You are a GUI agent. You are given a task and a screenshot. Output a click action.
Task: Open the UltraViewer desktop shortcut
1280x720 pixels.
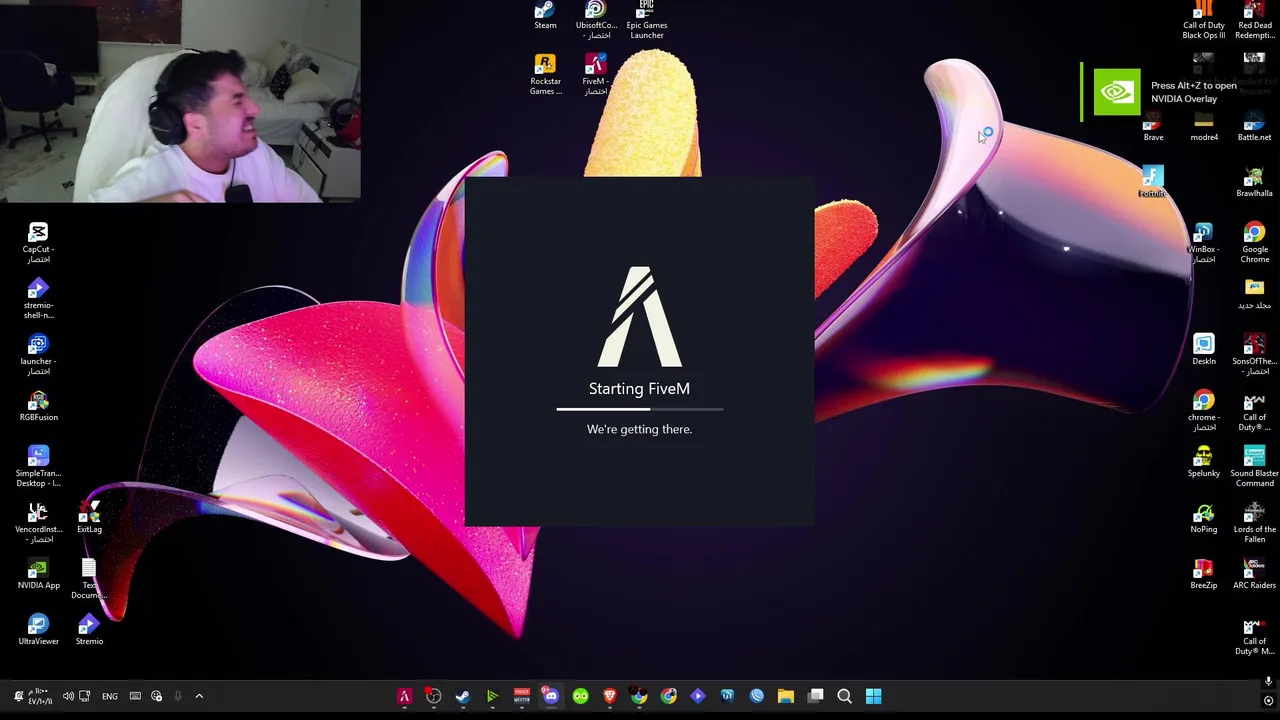coord(38,630)
